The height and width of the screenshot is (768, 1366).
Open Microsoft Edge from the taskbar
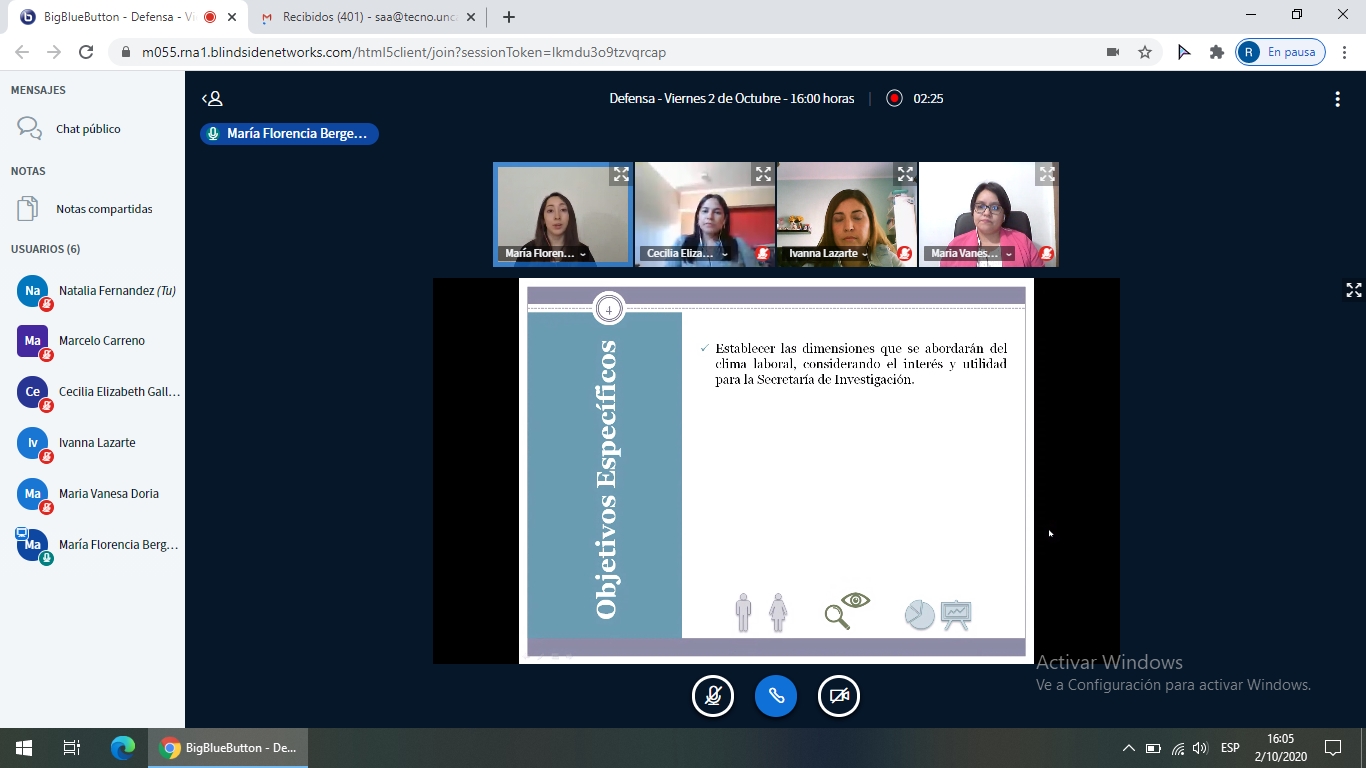pos(123,747)
